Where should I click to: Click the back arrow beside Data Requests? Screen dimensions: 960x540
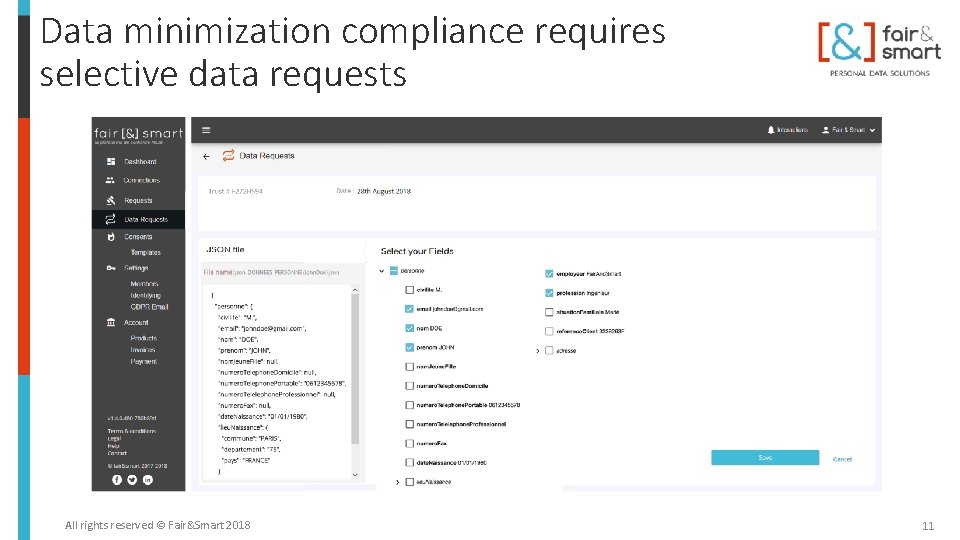tap(206, 156)
